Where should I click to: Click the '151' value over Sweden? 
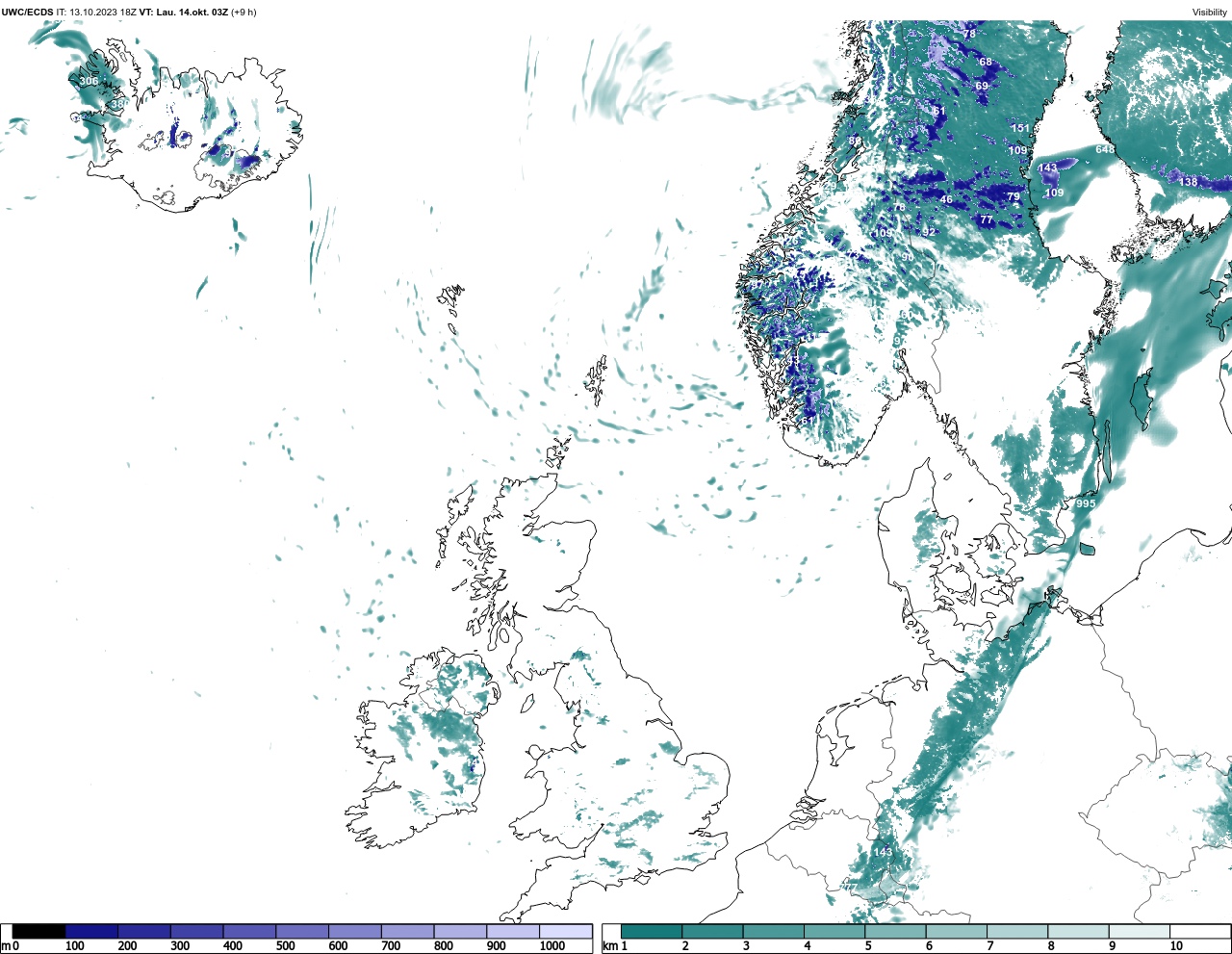(x=1020, y=128)
